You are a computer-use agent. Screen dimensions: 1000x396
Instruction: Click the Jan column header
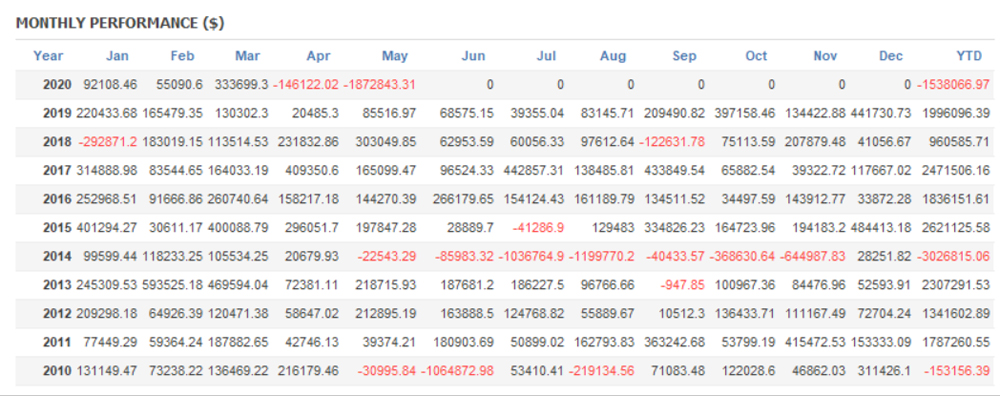click(x=117, y=56)
